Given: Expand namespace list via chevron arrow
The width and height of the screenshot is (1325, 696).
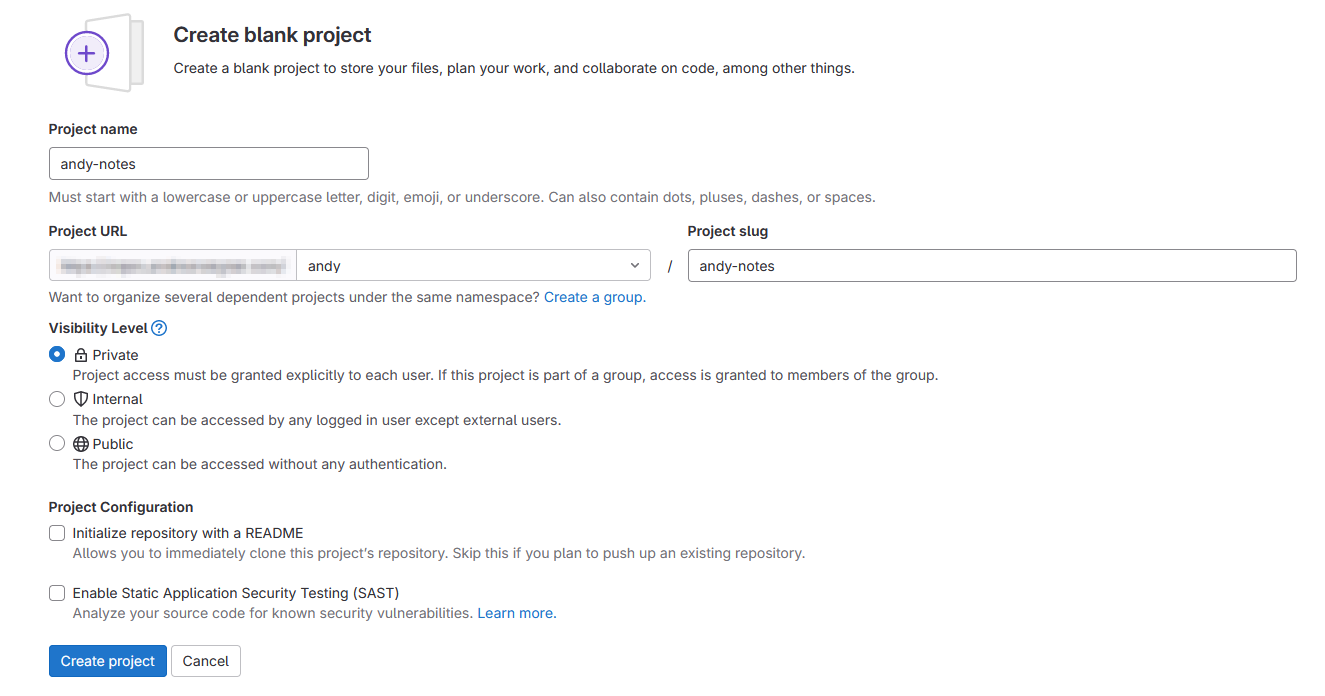Looking at the screenshot, I should pyautogui.click(x=635, y=266).
